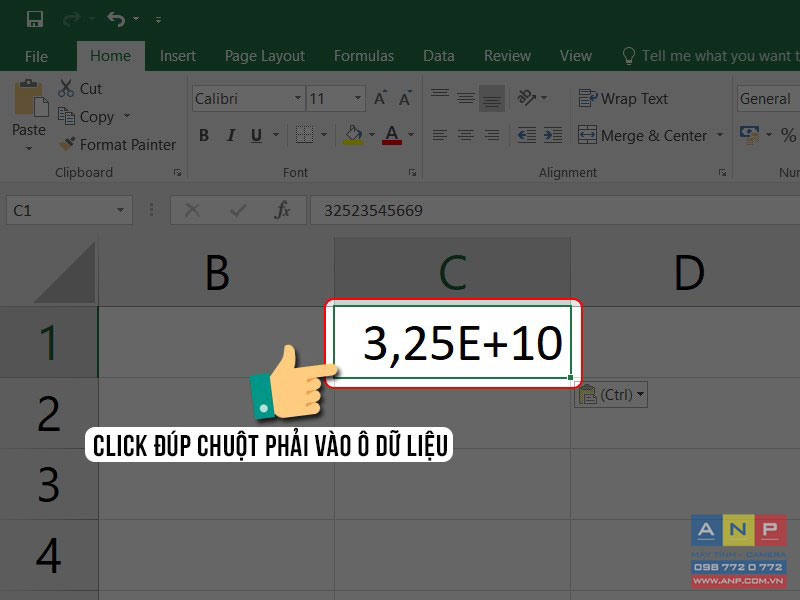Toggle Italic formatting
The image size is (800, 600).
coord(231,135)
